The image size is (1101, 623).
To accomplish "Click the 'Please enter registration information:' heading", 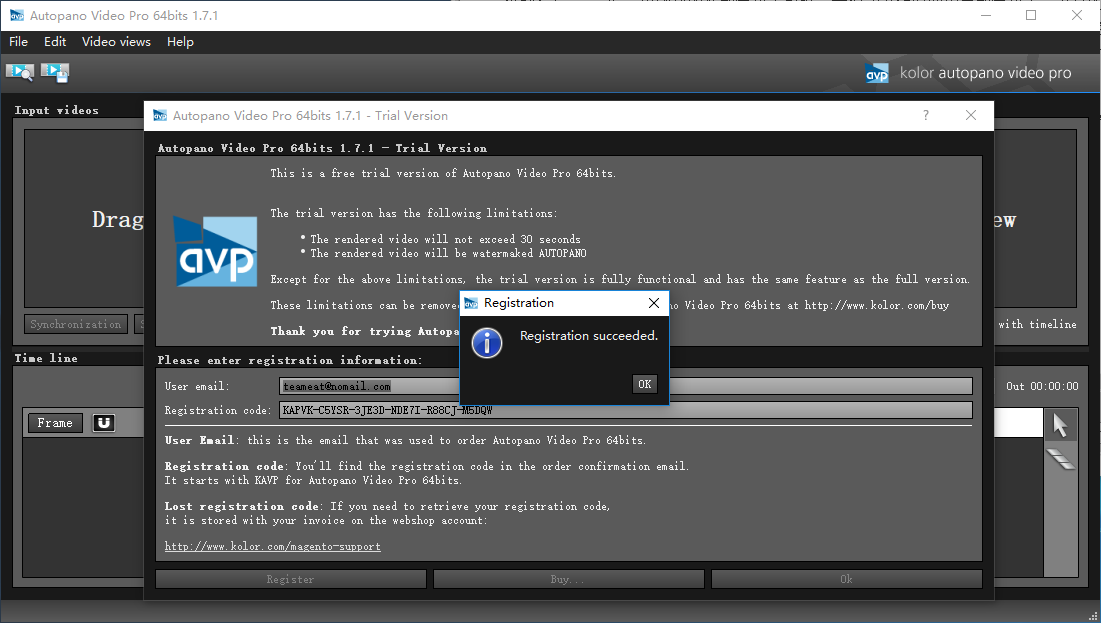I will (290, 360).
